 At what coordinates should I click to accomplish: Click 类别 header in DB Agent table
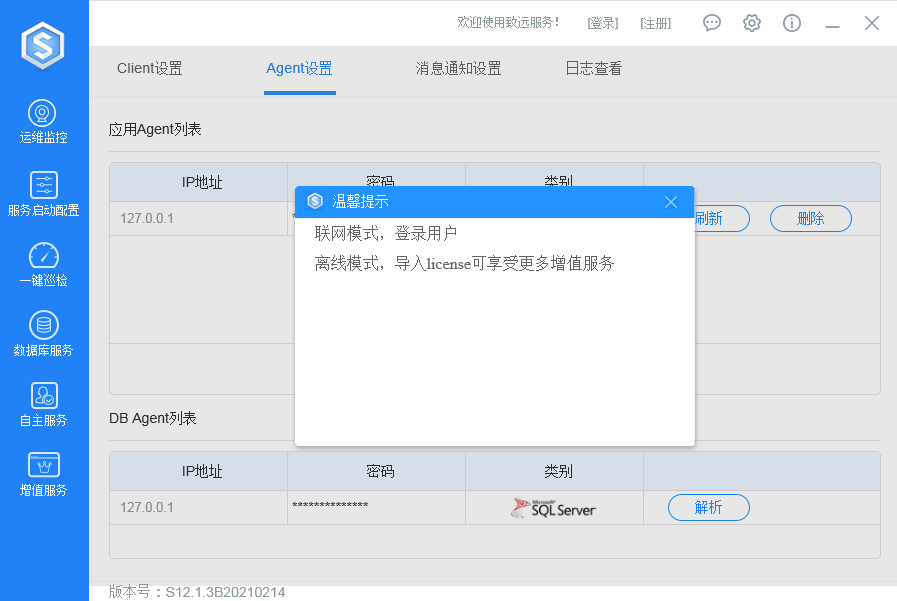click(558, 471)
